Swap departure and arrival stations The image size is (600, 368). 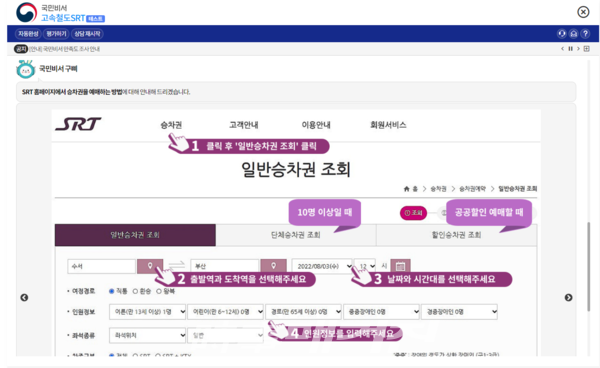(x=176, y=265)
